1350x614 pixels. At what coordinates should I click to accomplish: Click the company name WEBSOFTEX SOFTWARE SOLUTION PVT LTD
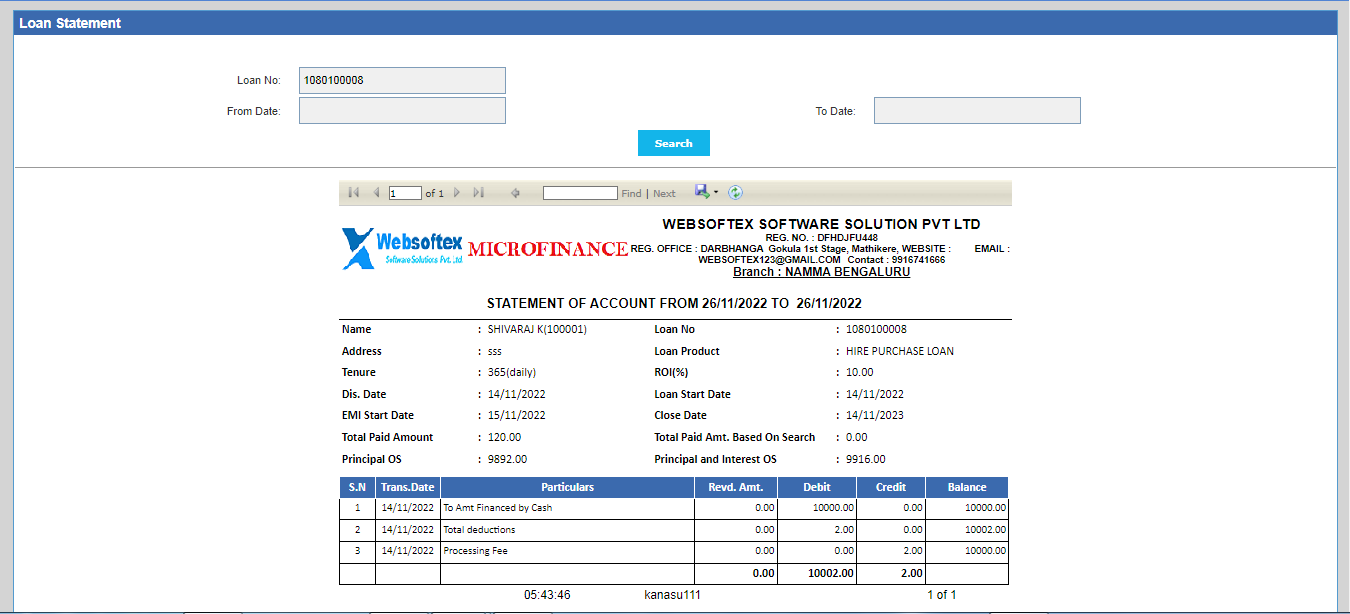821,224
